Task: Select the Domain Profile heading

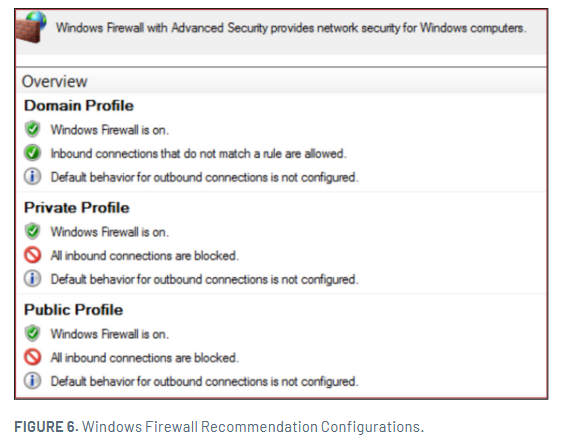Action: click(79, 106)
